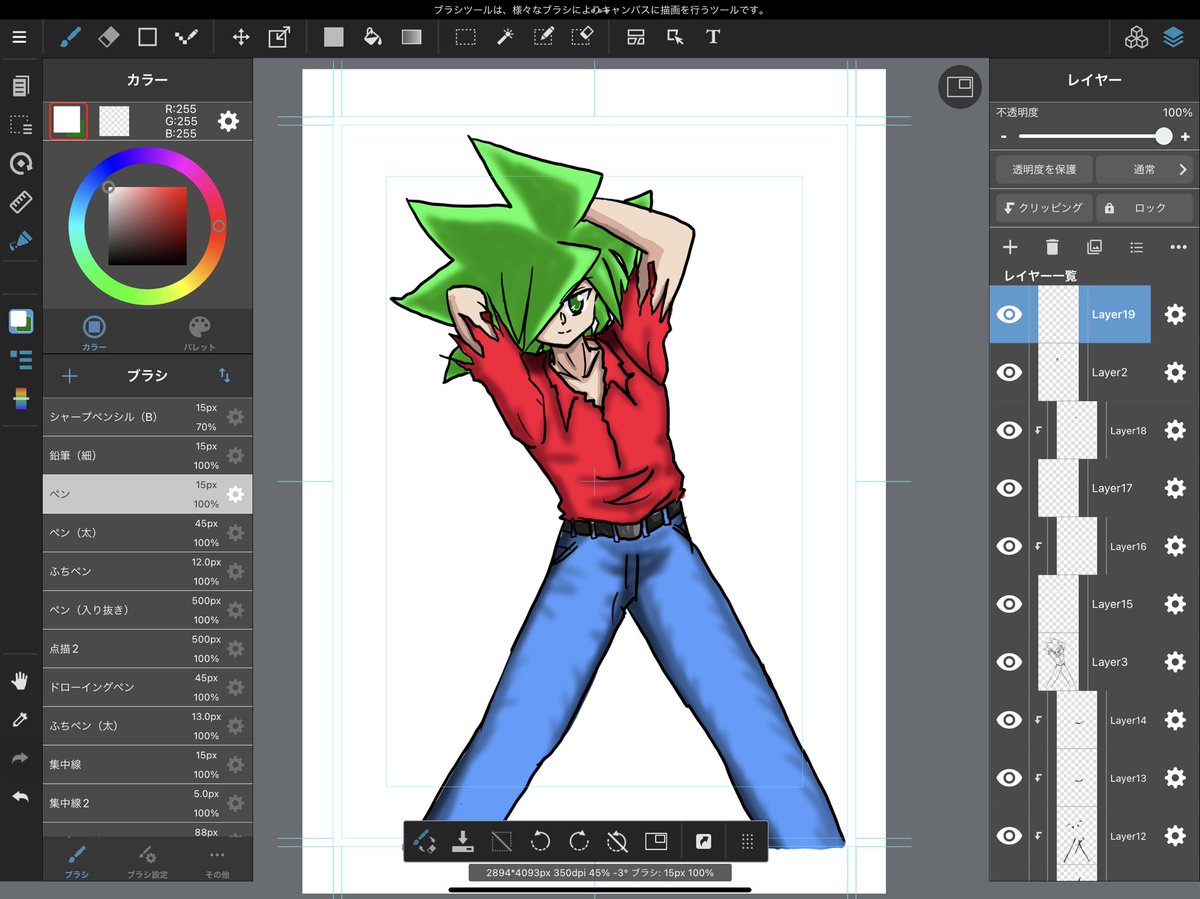The width and height of the screenshot is (1200, 899).
Task: Hide Layer15 with its eye icon
Action: (1009, 604)
